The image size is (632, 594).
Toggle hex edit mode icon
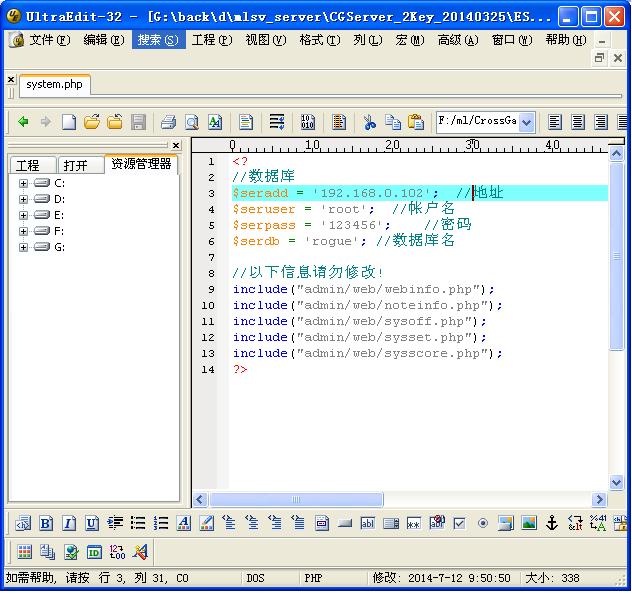(308, 122)
